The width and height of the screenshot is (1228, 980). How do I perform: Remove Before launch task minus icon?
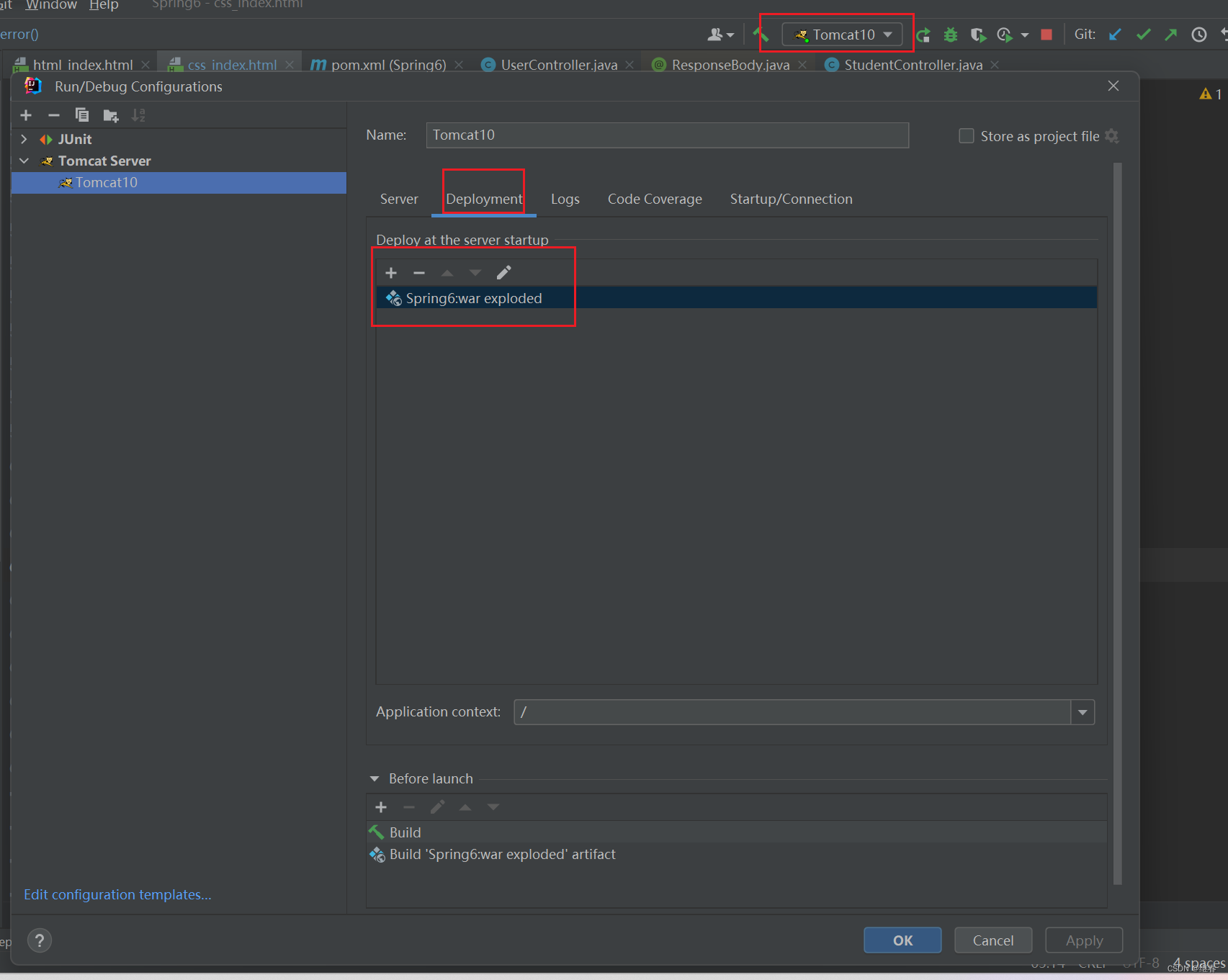[409, 807]
